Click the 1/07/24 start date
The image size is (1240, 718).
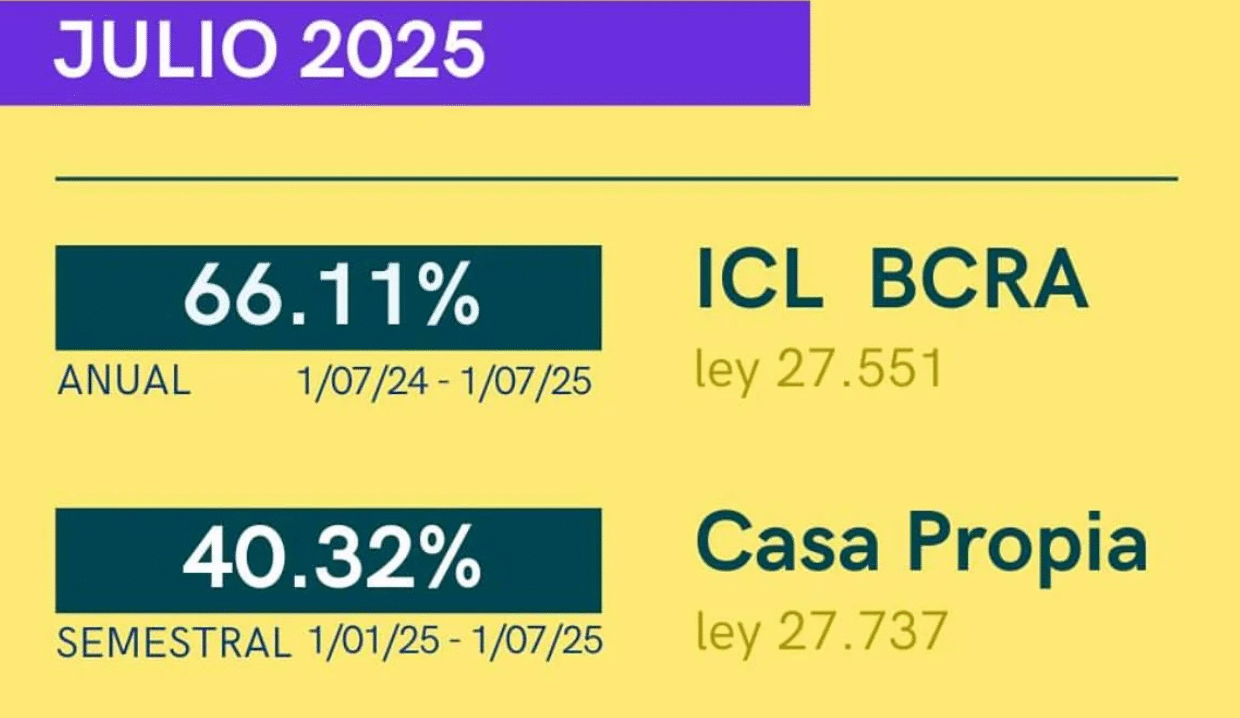tap(364, 381)
